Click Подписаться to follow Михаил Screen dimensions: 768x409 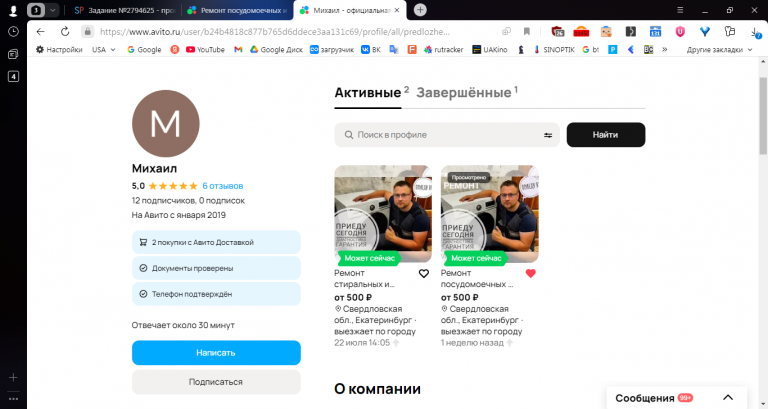pos(216,382)
